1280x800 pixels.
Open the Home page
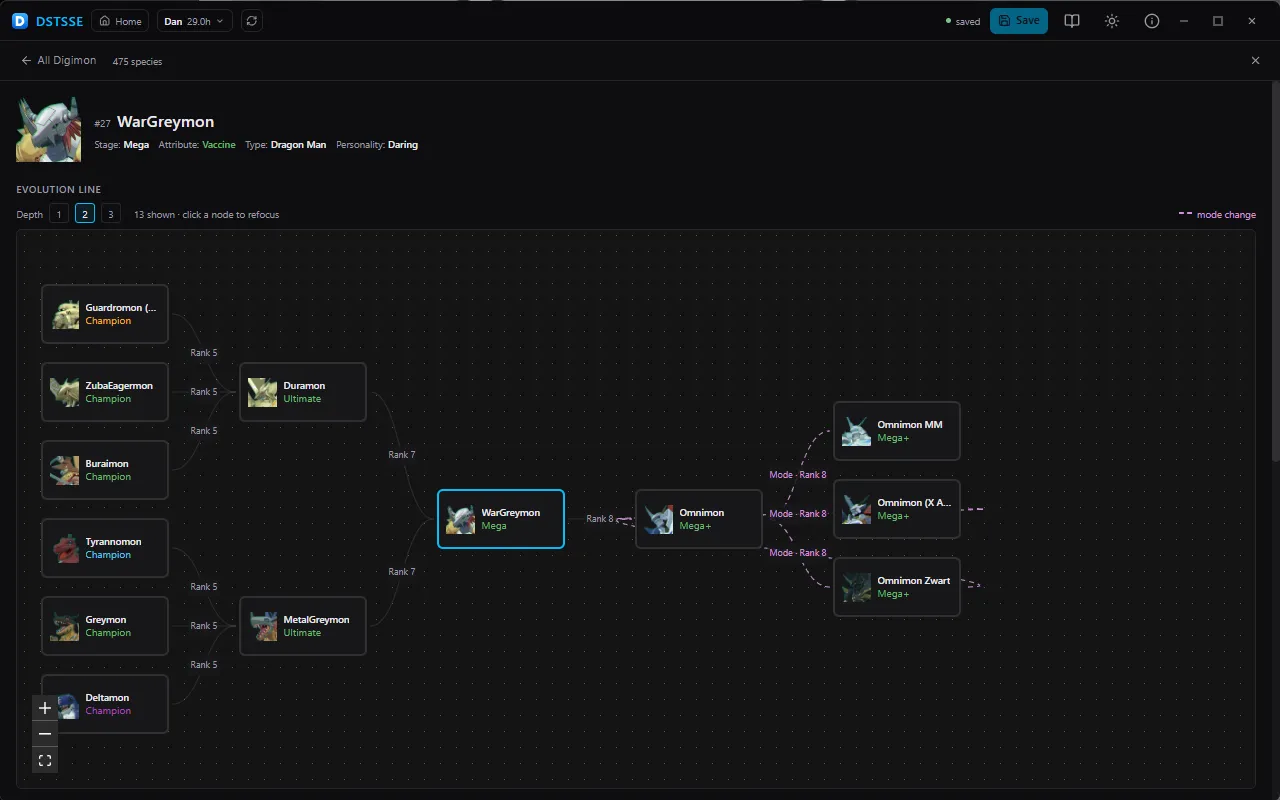(x=120, y=21)
